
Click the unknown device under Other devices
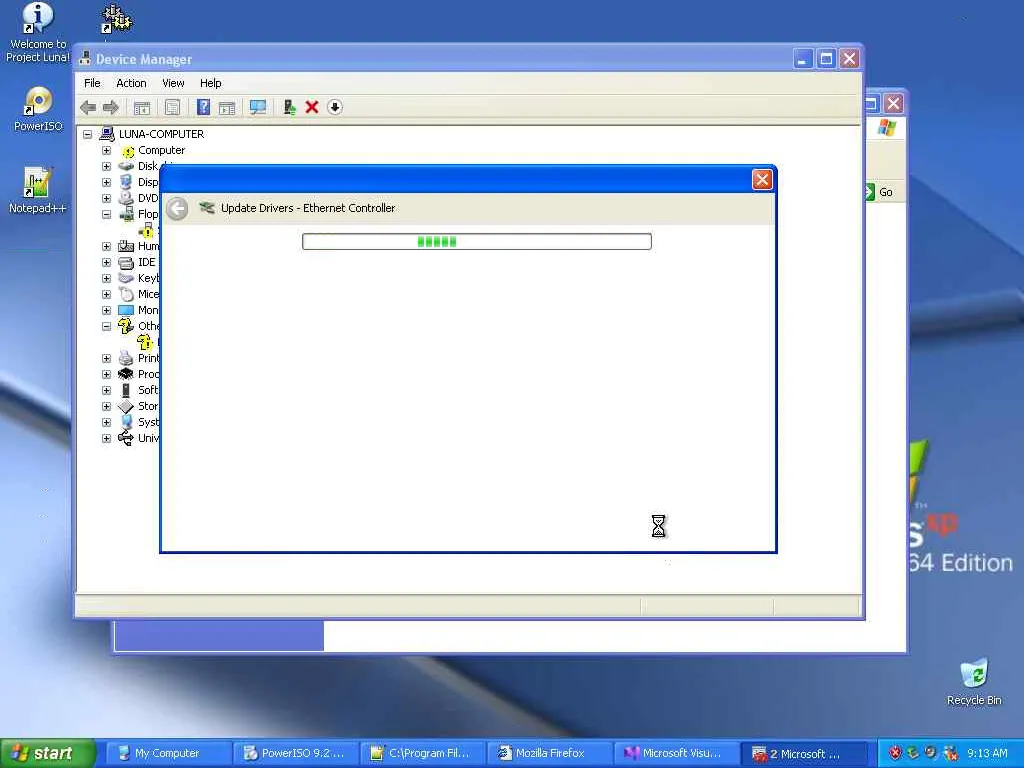(x=145, y=342)
